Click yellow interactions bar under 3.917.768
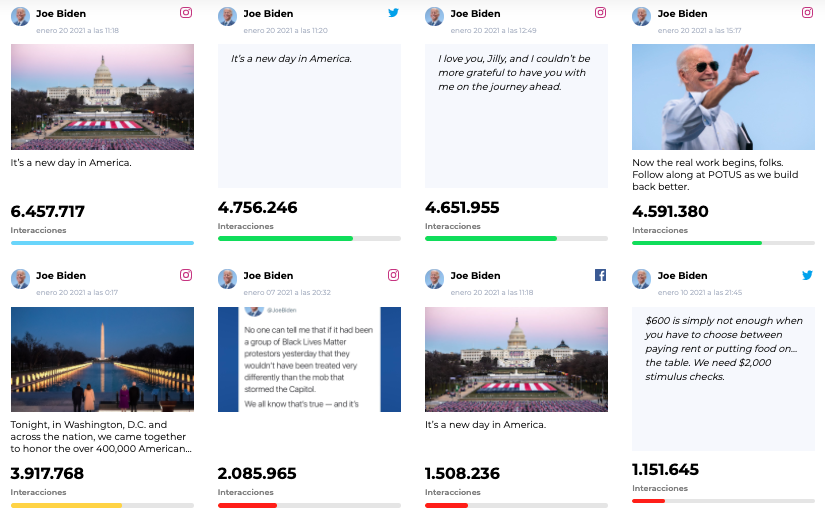The image size is (825, 516). pyautogui.click(x=66, y=505)
